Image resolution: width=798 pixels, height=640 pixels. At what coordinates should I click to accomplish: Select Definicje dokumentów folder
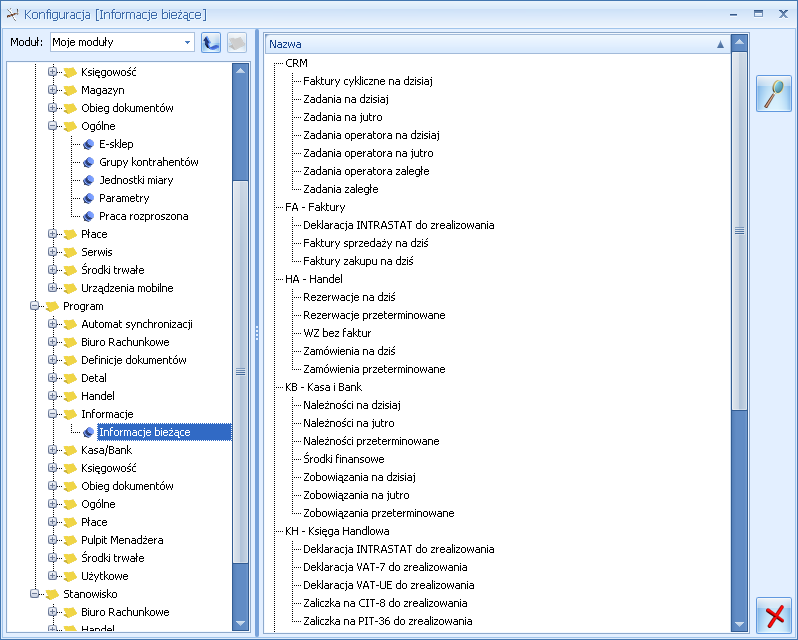click(x=133, y=360)
